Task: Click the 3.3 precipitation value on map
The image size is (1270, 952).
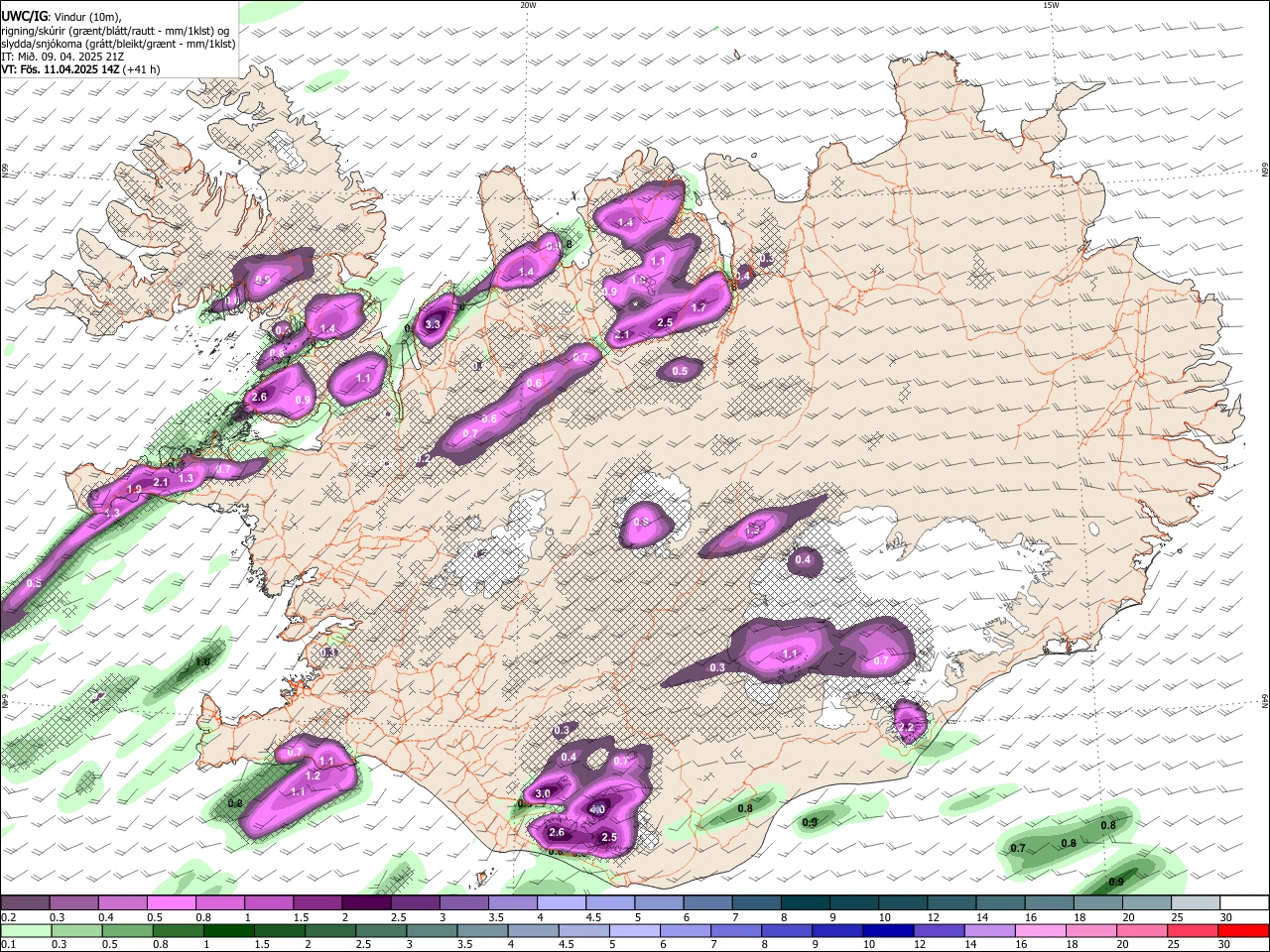Action: [433, 324]
